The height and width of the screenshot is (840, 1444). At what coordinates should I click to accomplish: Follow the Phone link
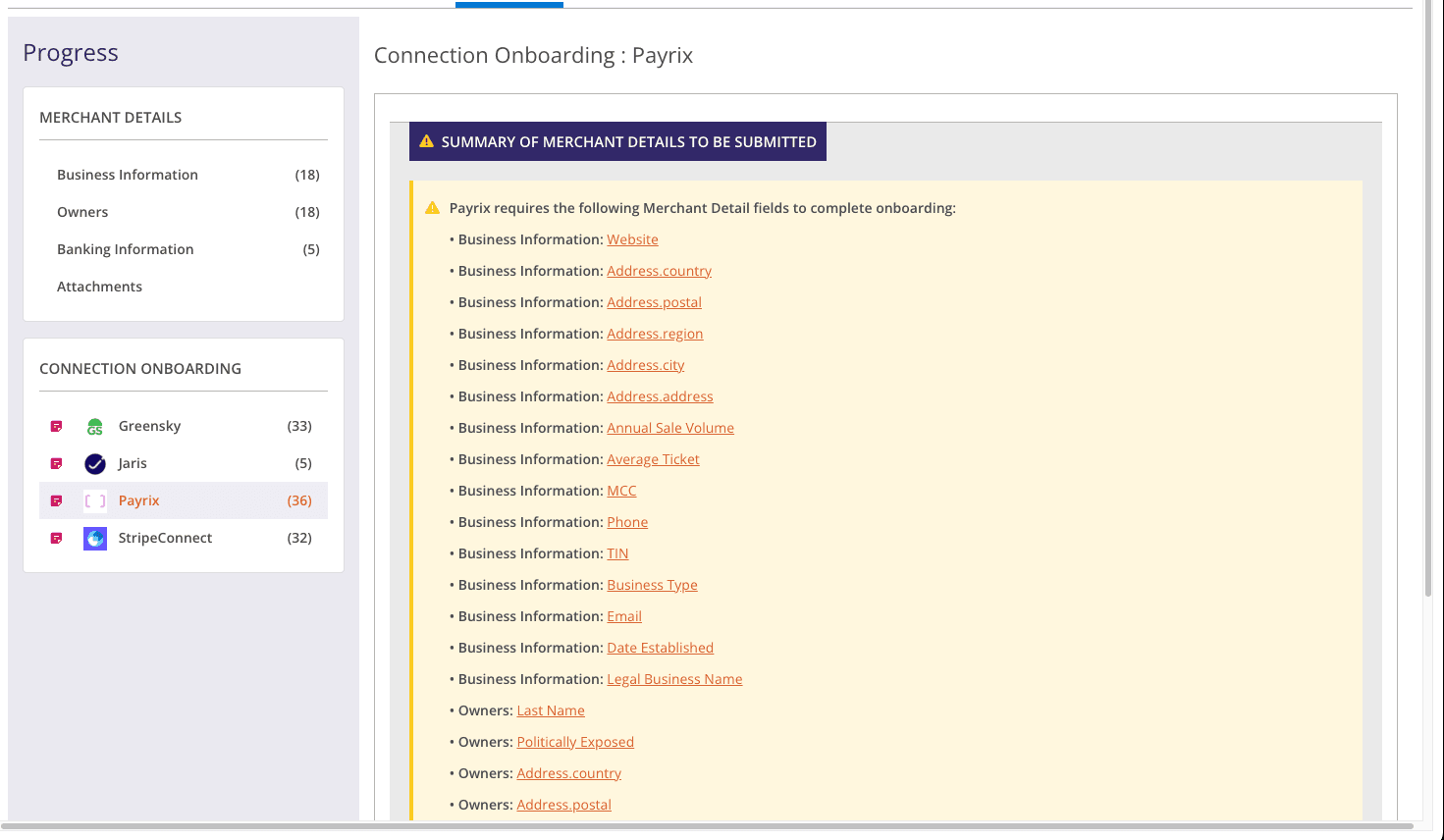click(627, 522)
